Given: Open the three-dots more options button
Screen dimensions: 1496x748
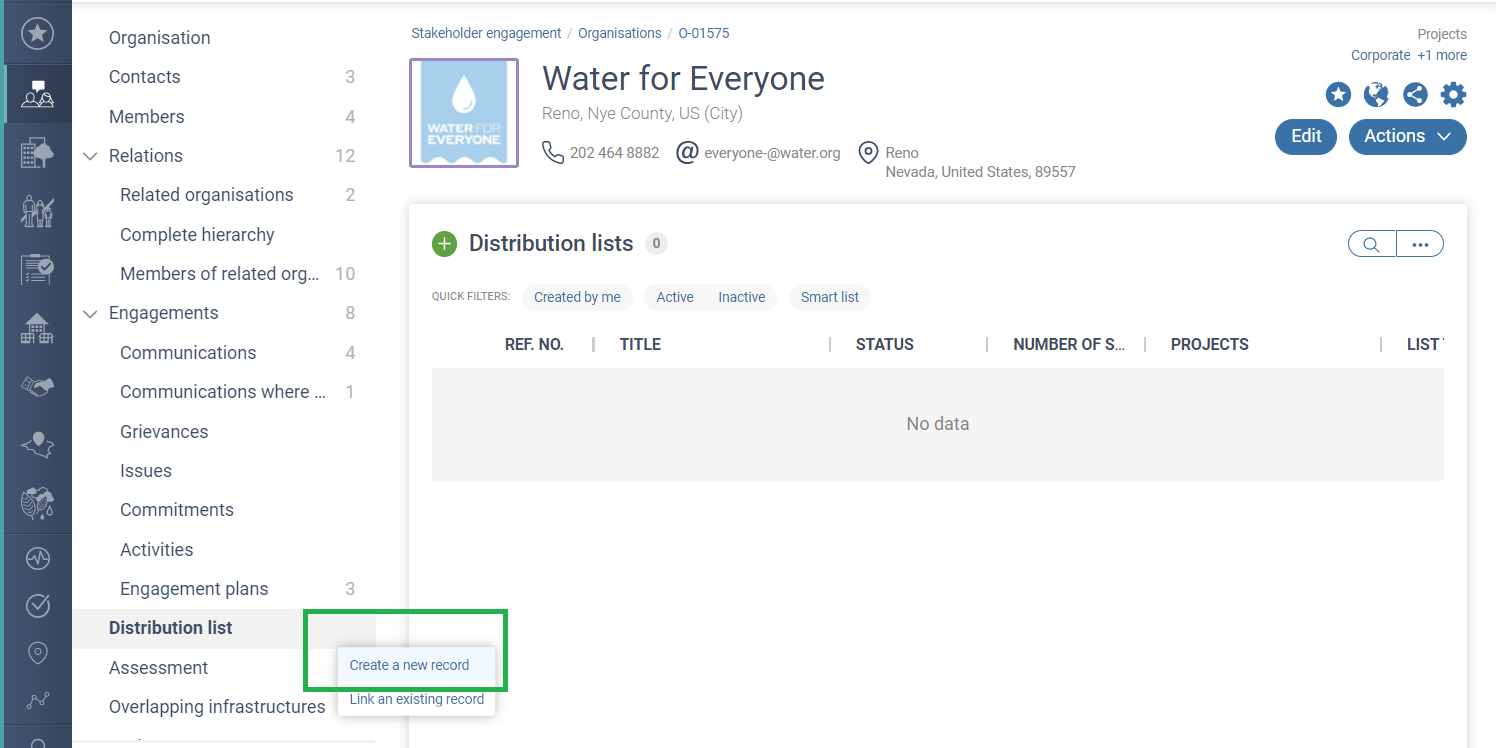Looking at the screenshot, I should 1419,244.
